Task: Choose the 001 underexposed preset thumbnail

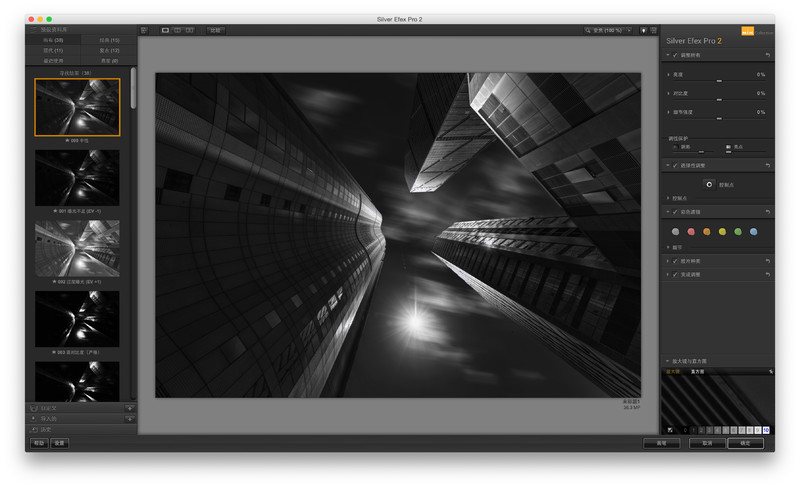Action: tap(77, 178)
